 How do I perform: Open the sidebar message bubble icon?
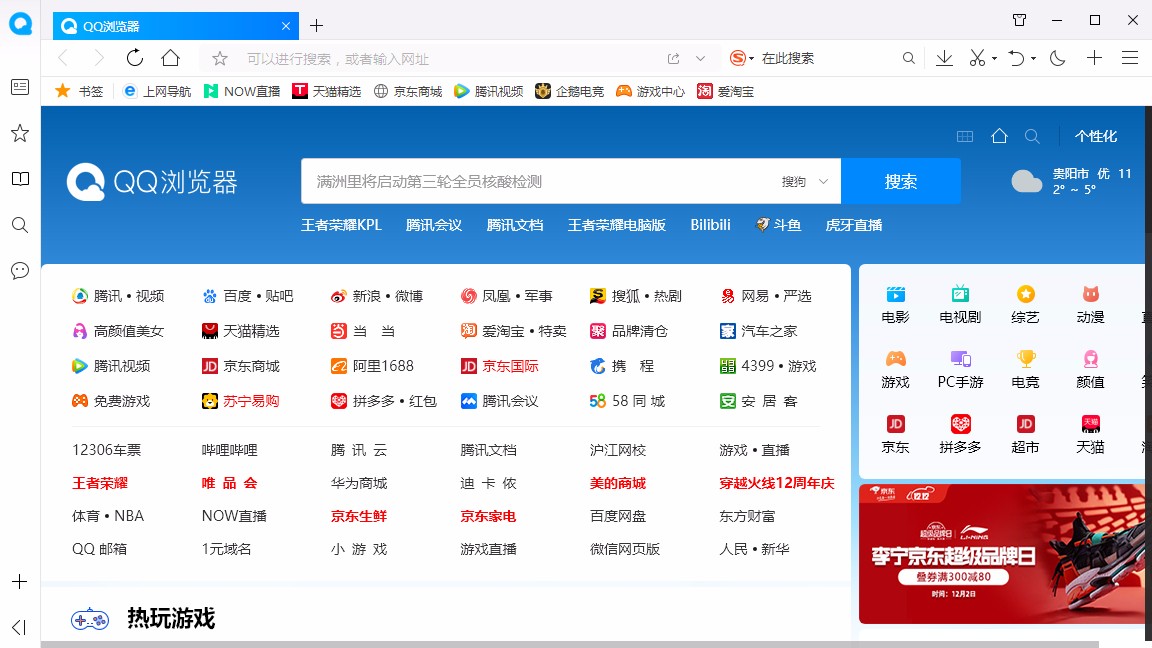(19, 271)
